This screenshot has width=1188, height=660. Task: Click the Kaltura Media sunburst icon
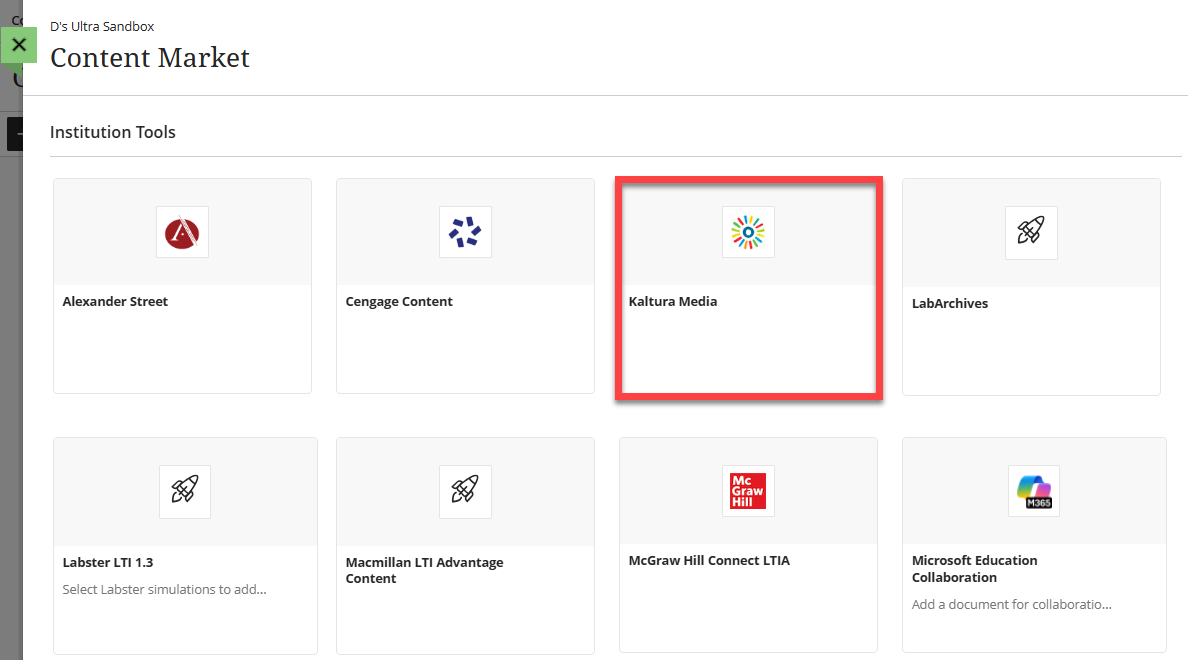pos(748,232)
